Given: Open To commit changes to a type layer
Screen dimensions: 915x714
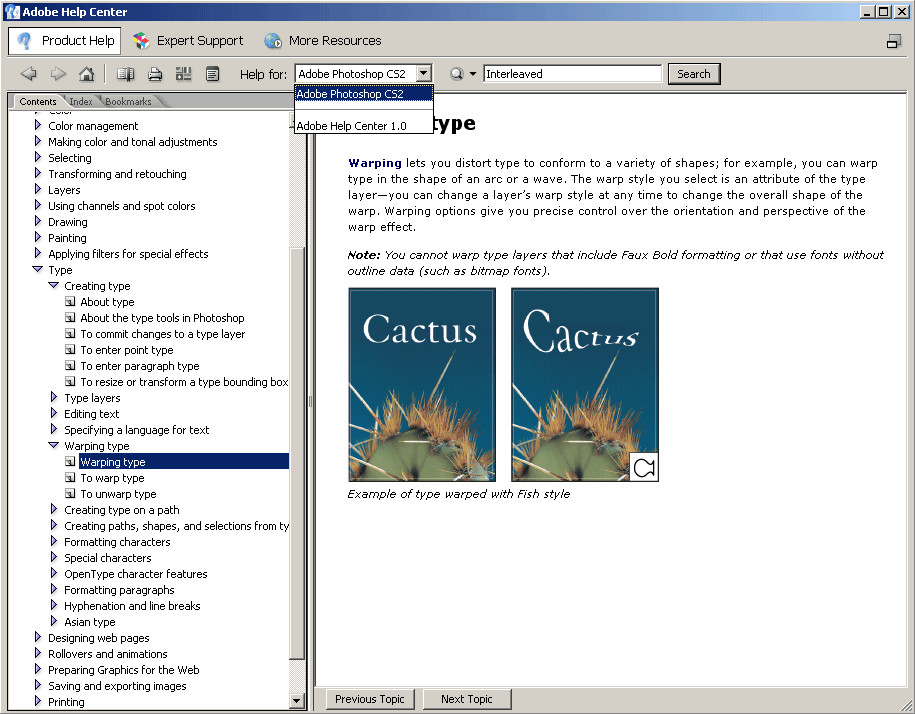Looking at the screenshot, I should [x=163, y=334].
